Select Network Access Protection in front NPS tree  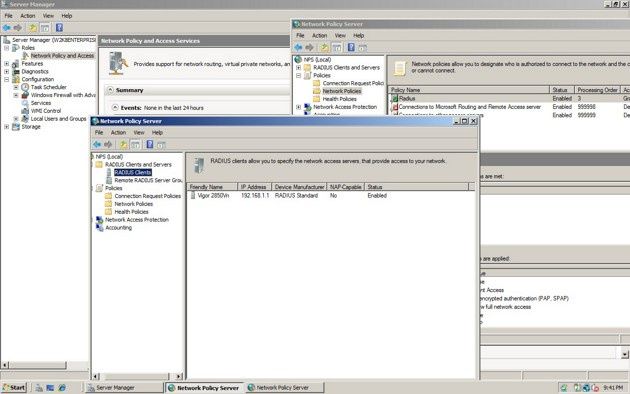[x=137, y=220]
